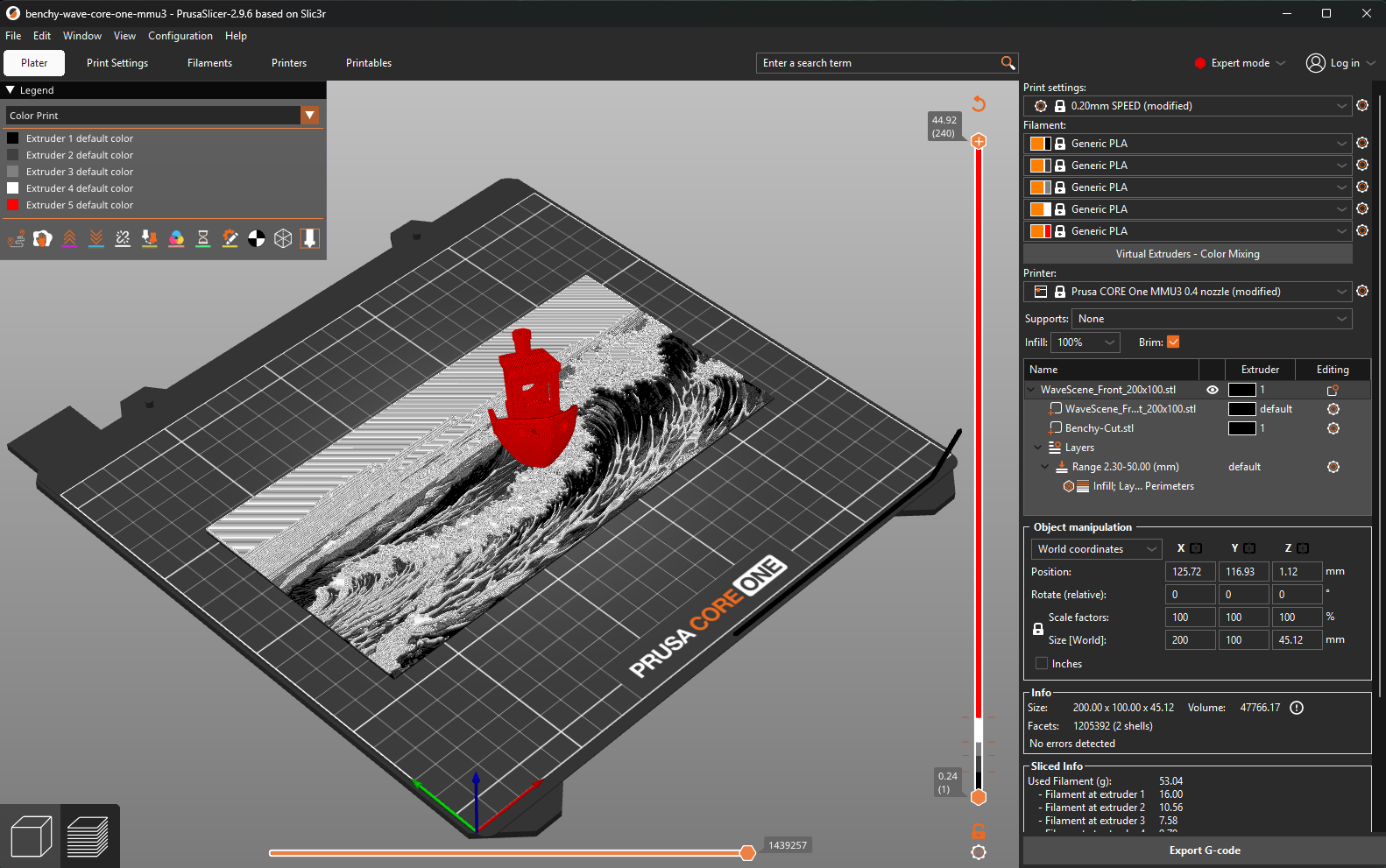1386x868 pixels.
Task: Click the lock icon below the layer slider
Action: point(979,830)
